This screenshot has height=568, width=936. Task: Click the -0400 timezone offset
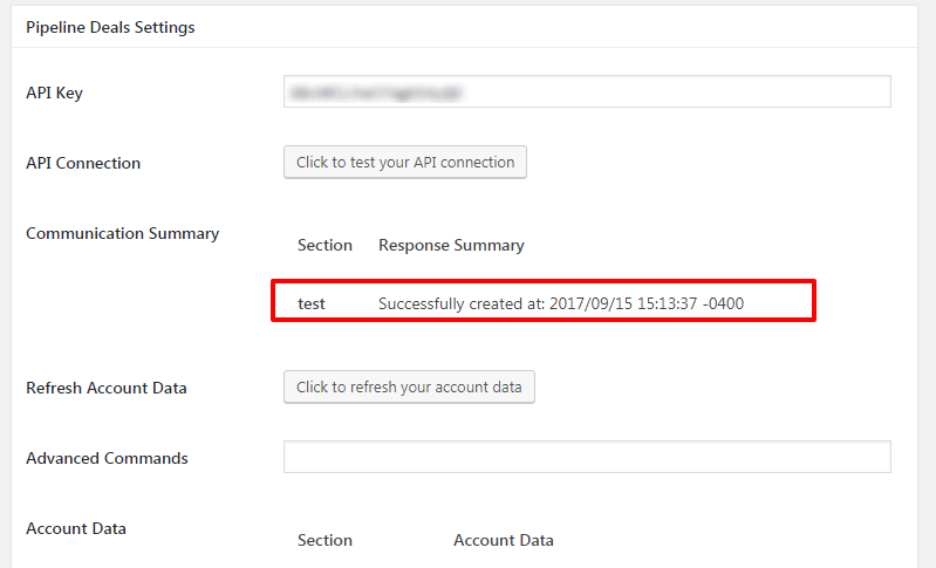click(723, 303)
